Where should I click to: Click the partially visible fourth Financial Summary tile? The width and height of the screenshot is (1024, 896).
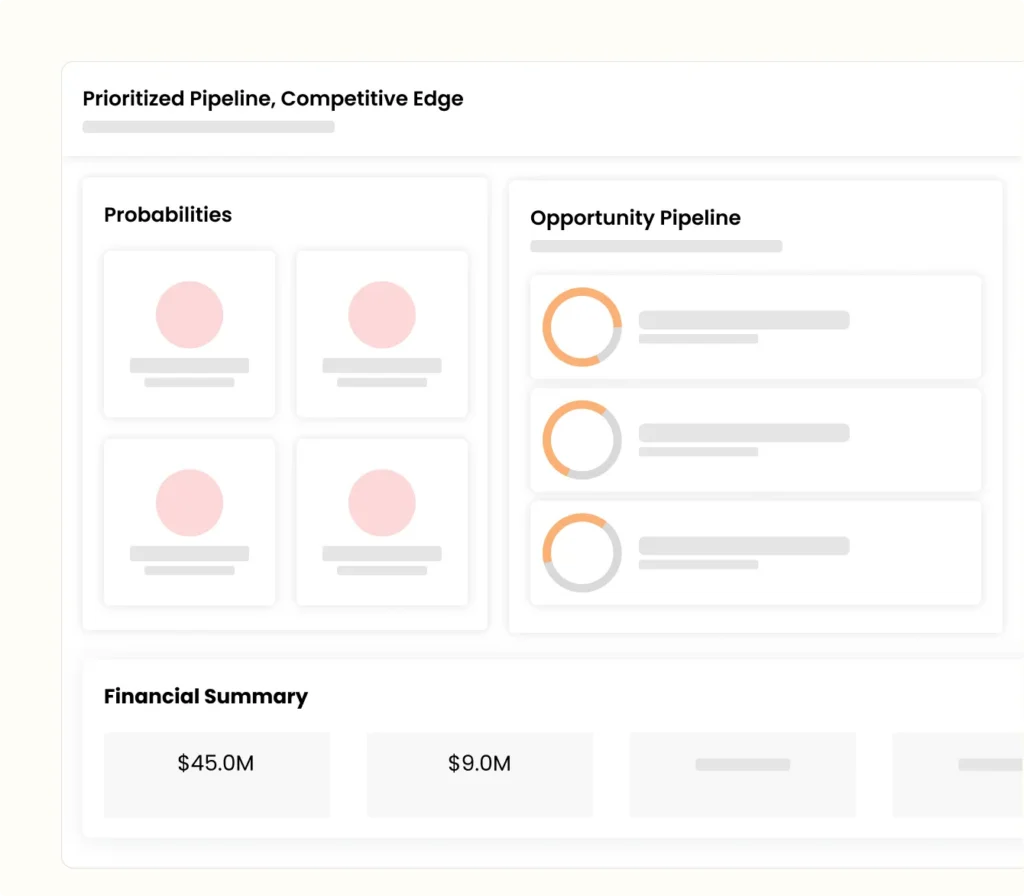tap(960, 774)
